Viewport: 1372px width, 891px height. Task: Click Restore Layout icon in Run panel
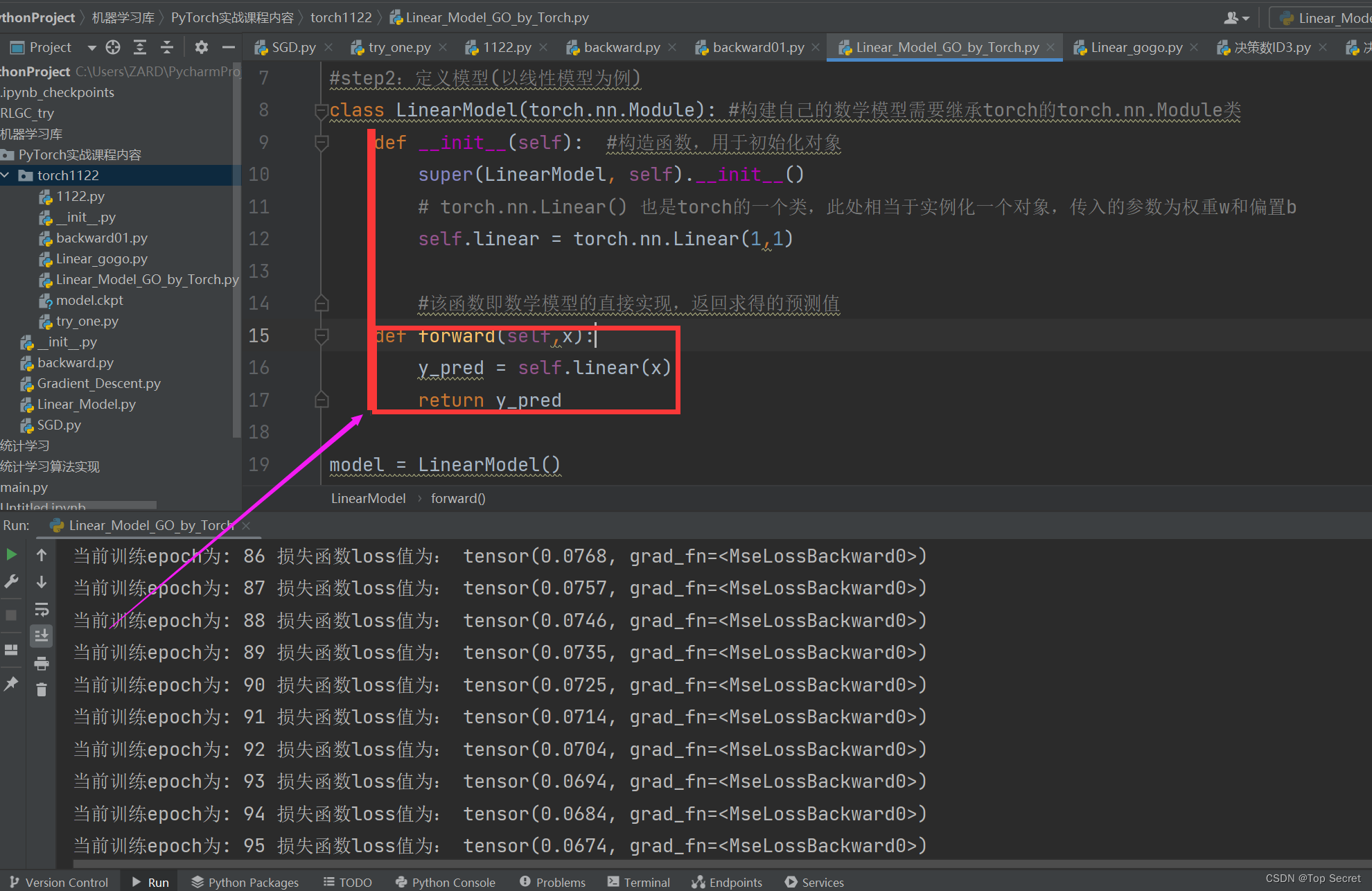point(11,650)
